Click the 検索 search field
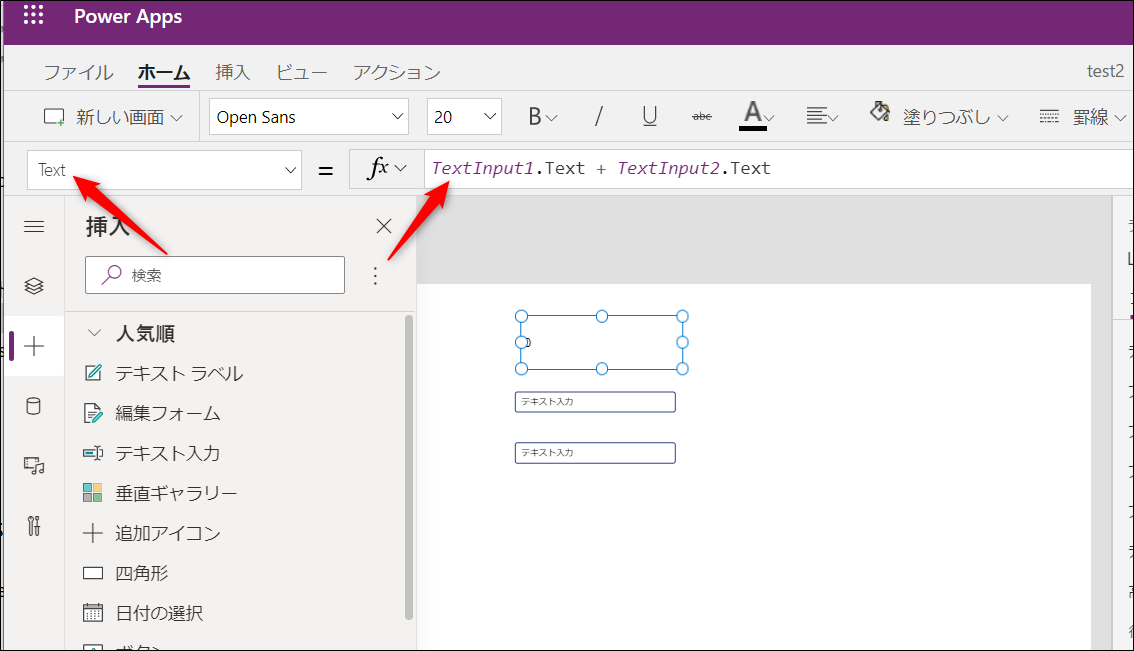Viewport: 1134px width, 651px height. pyautogui.click(x=215, y=275)
